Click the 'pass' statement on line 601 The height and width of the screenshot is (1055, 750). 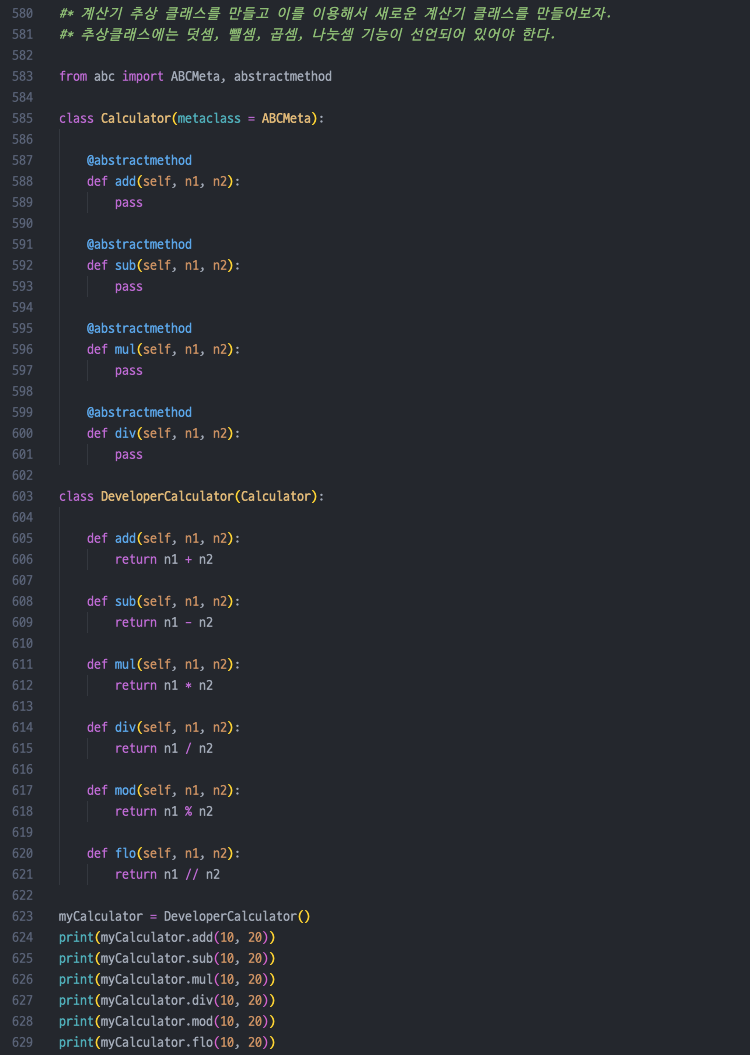pos(128,455)
